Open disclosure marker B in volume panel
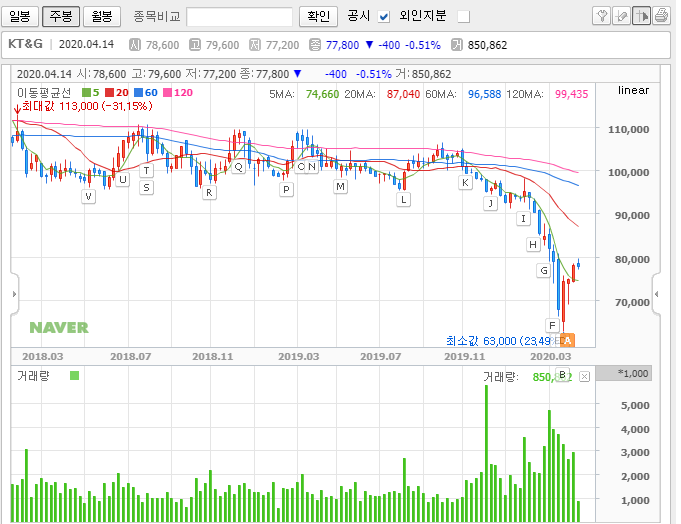 click(562, 375)
